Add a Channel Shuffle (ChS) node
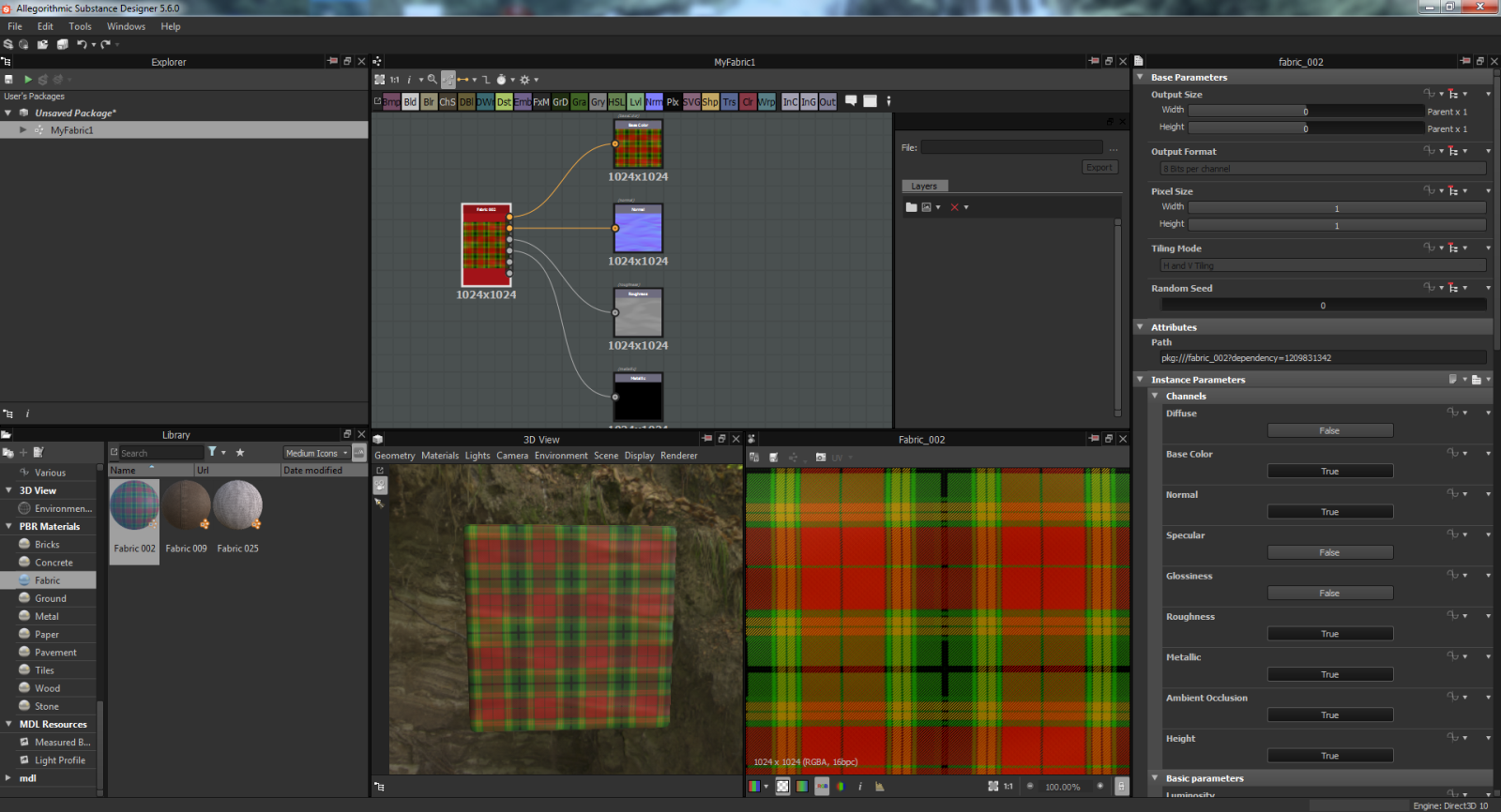1501x812 pixels. click(x=447, y=101)
